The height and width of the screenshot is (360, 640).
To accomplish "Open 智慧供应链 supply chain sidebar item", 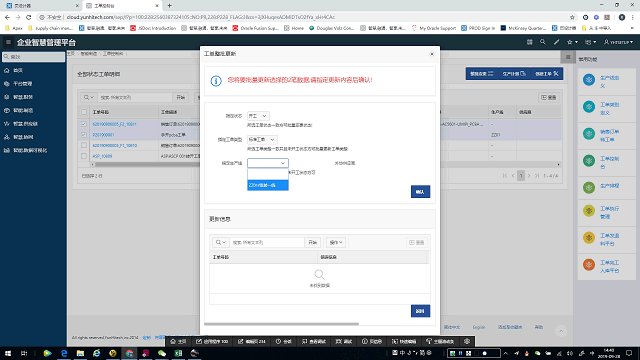I will tap(25, 124).
